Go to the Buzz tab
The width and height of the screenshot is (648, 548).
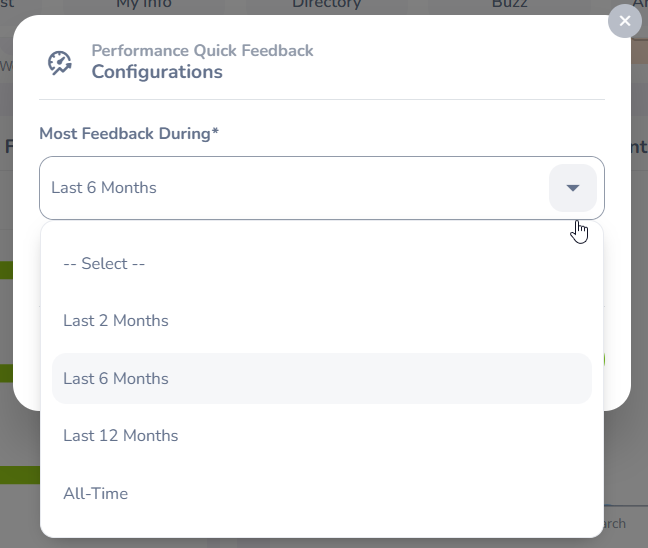pyautogui.click(x=509, y=5)
